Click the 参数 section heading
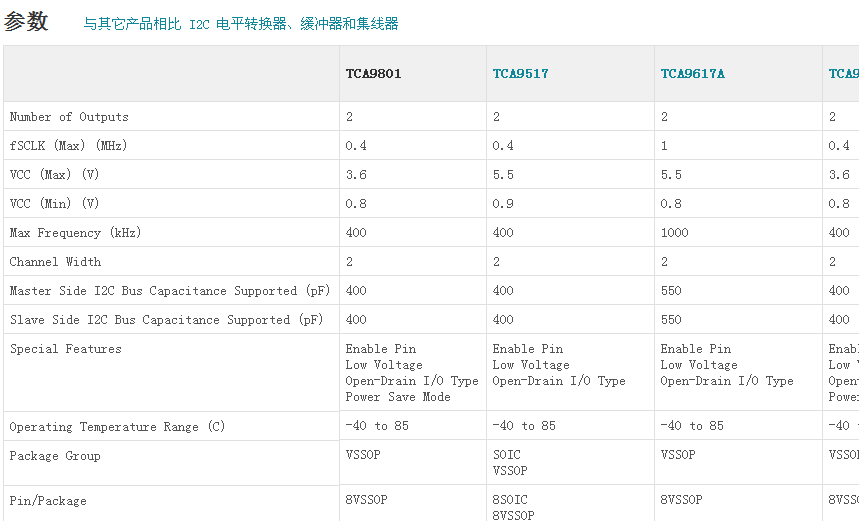Image resolution: width=863 pixels, height=521 pixels. pos(26,22)
